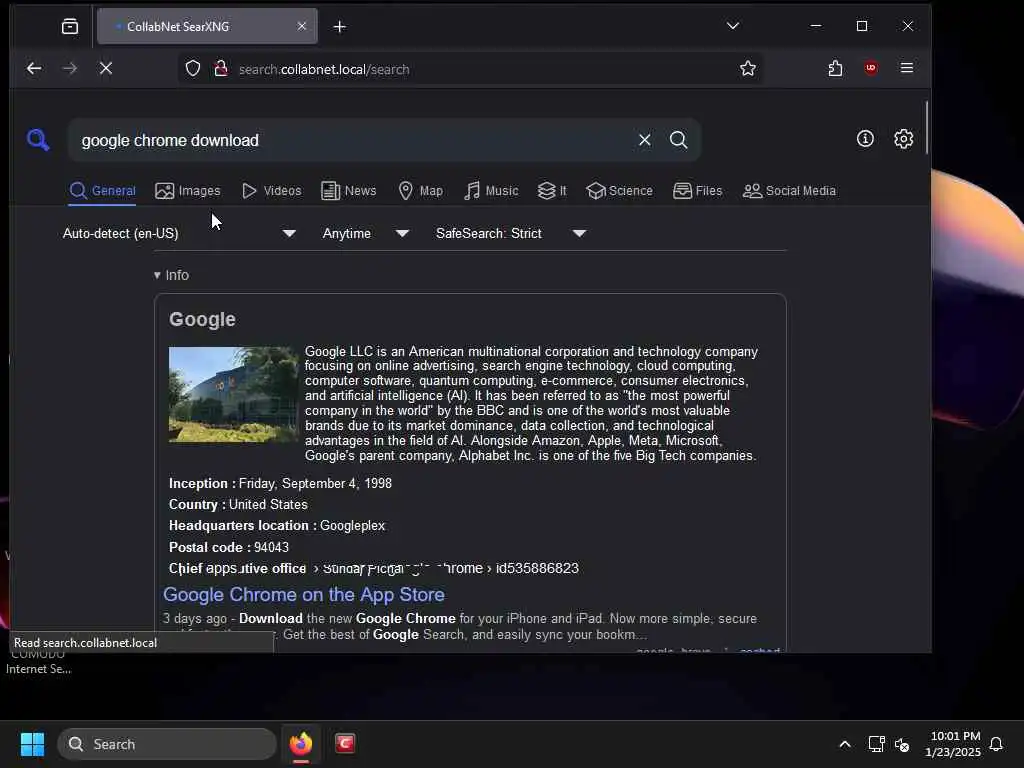
Task: Open the network status tray icon
Action: [876, 744]
